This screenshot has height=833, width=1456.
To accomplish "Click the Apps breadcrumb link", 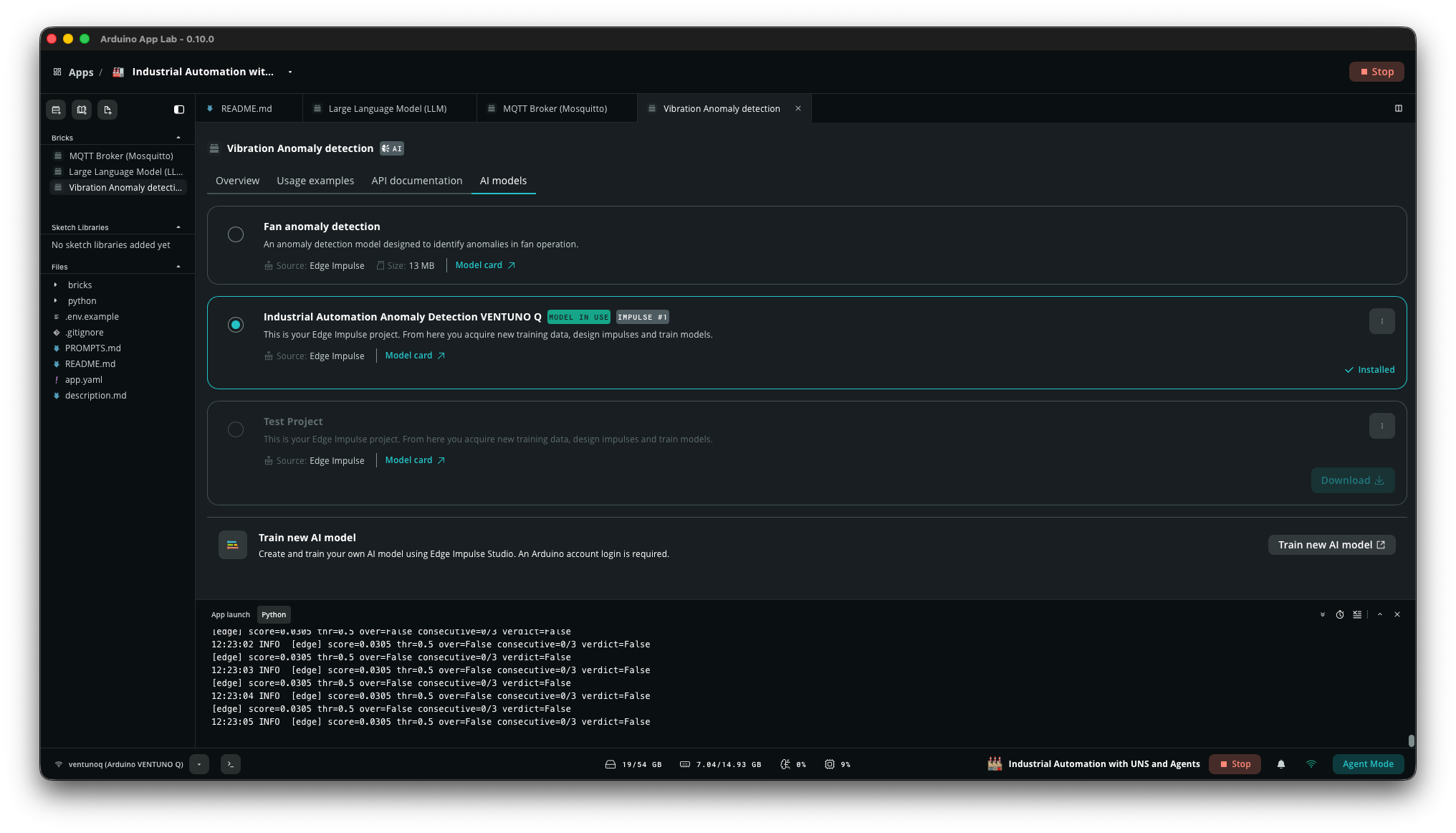I will pos(81,72).
